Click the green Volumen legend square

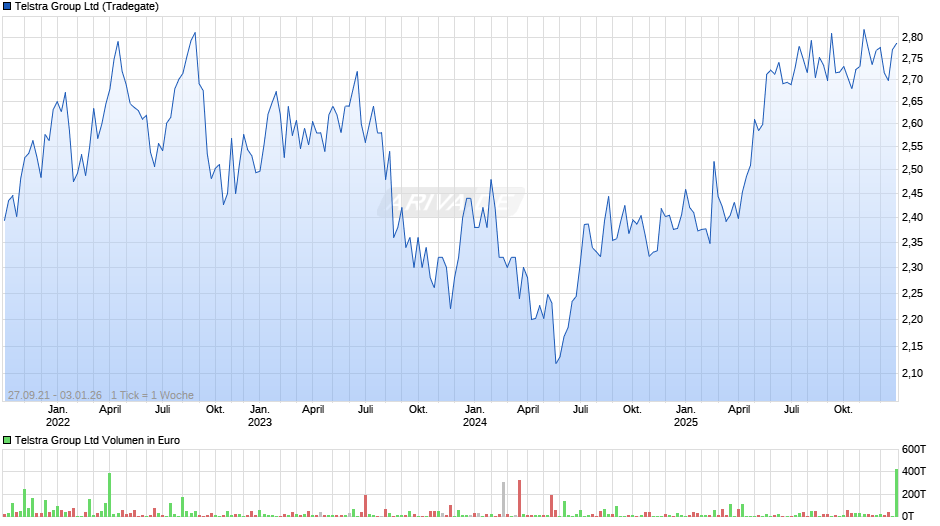[x=7, y=440]
